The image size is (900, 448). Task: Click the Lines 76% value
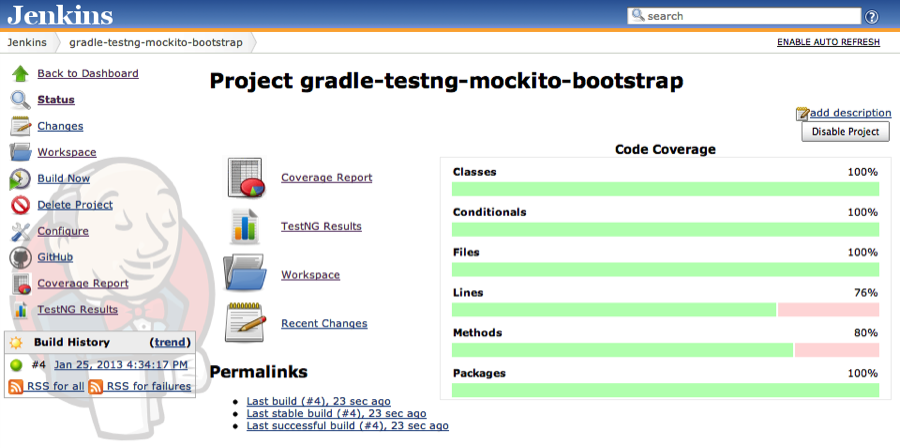point(866,293)
